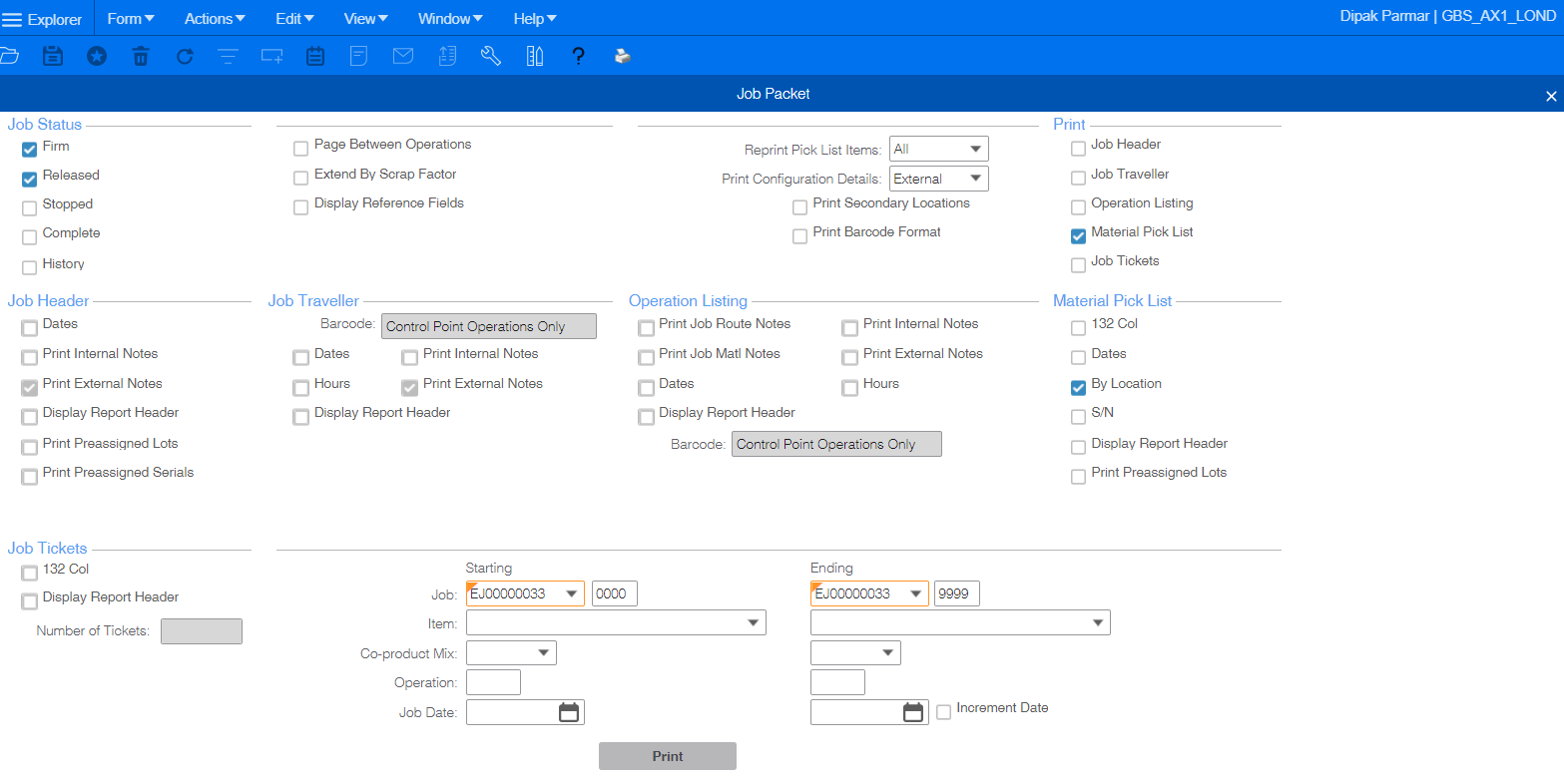
Task: Open help with the question mark icon
Action: coord(578,56)
